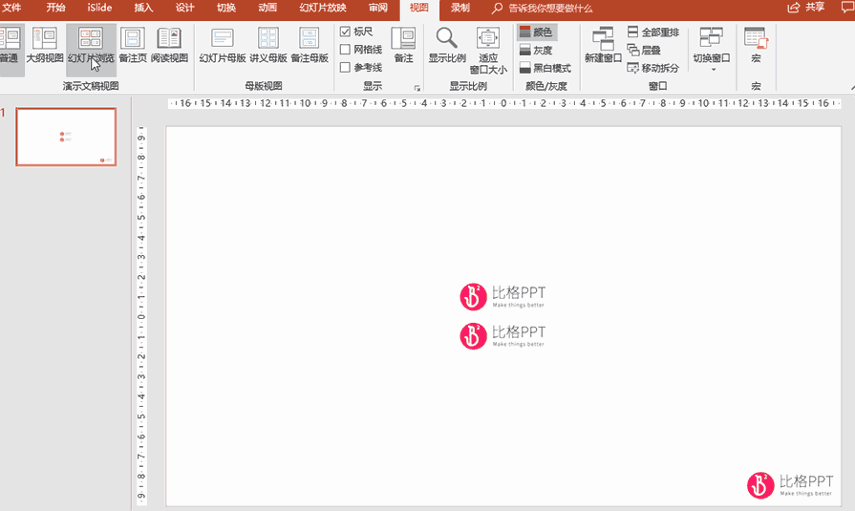Enable the Guides (参考线) checkbox

pos(345,68)
